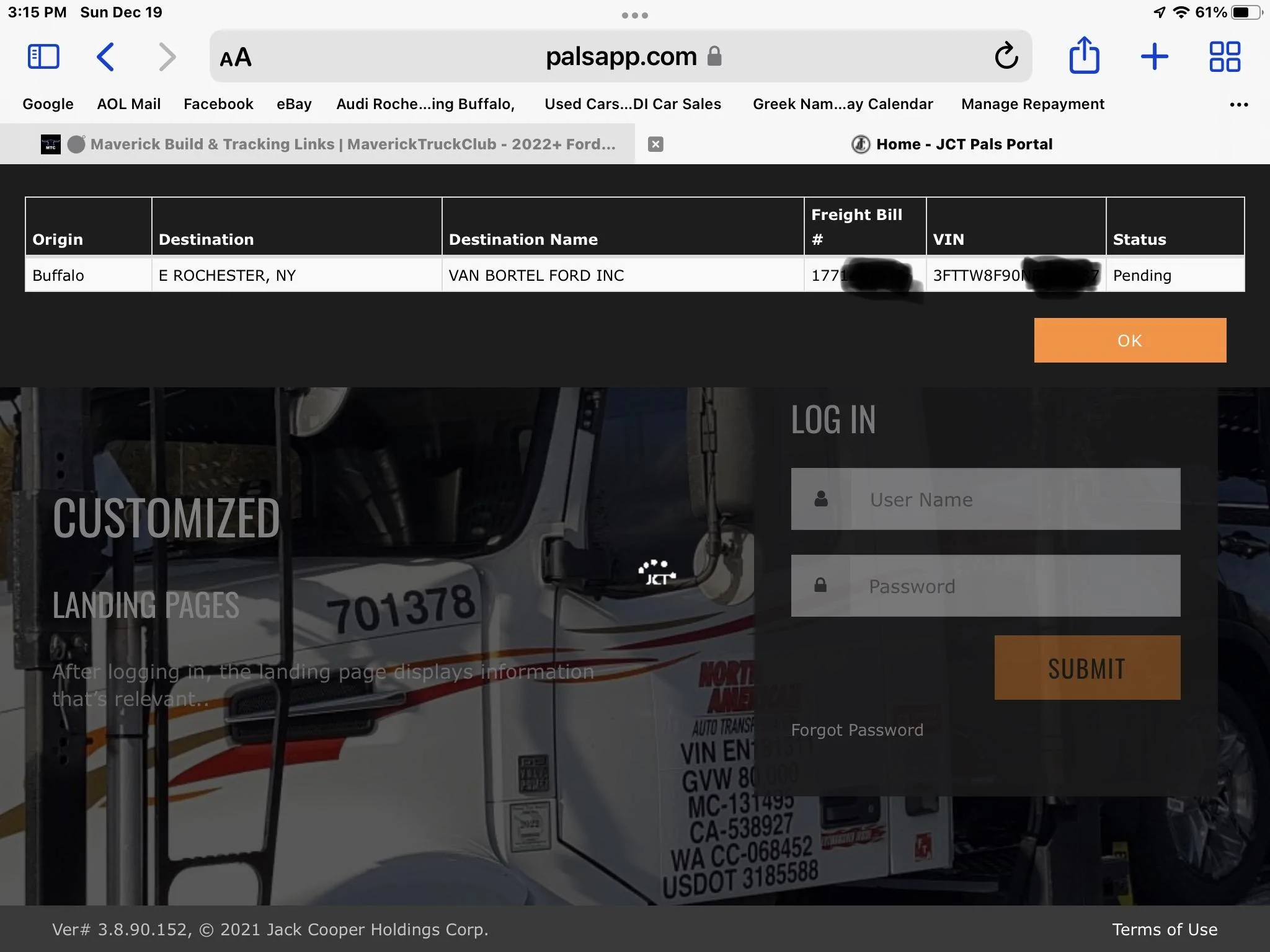The width and height of the screenshot is (1270, 952).
Task: Click the lock icon in Password field
Action: (820, 585)
